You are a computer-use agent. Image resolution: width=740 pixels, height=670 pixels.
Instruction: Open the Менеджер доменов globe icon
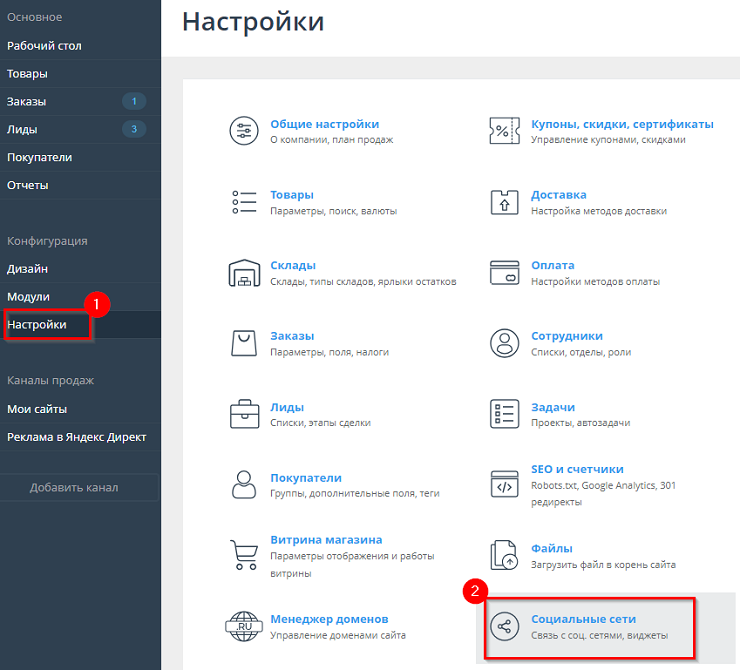[x=244, y=626]
